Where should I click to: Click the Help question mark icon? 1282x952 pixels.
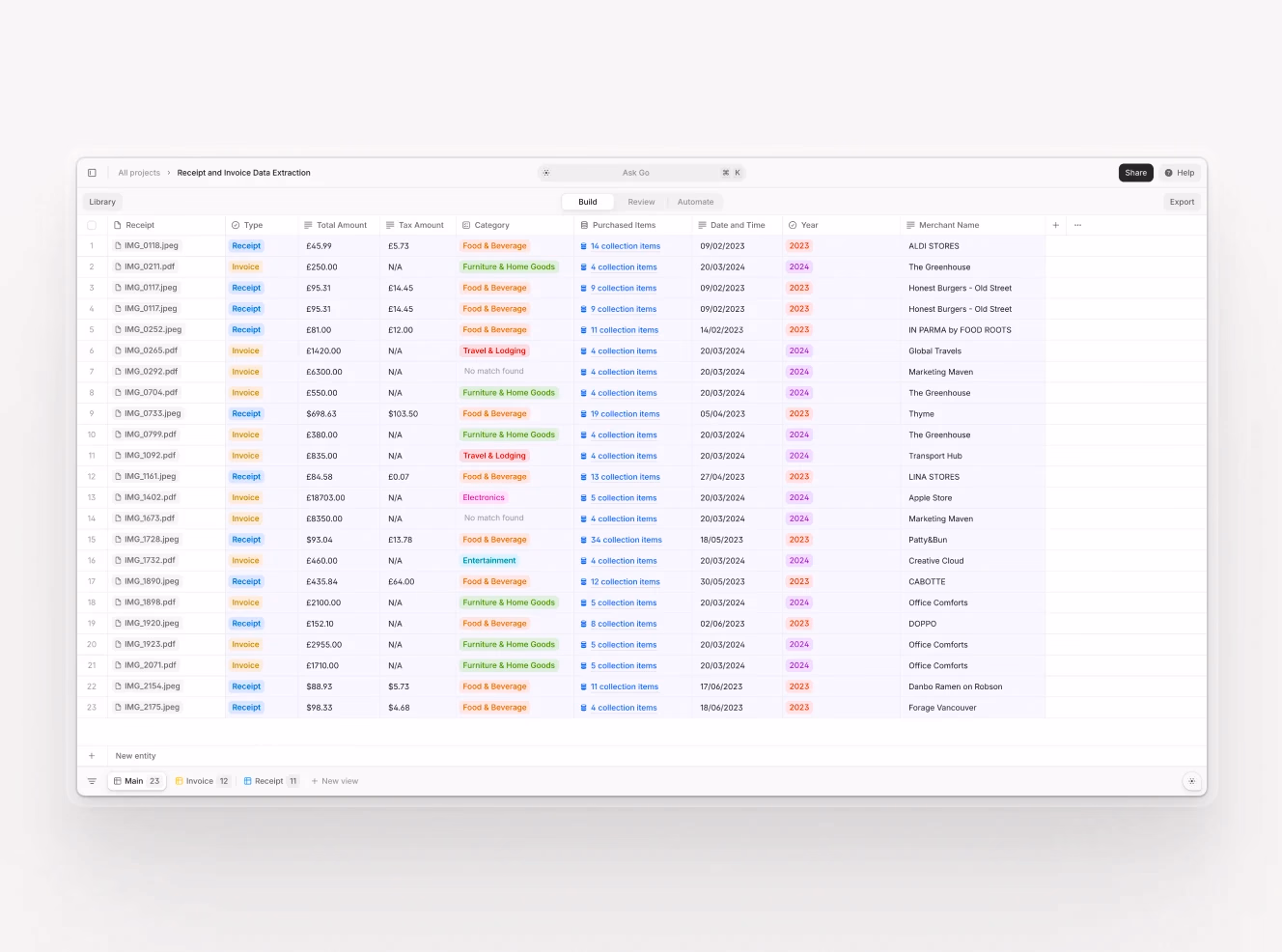coord(1168,173)
